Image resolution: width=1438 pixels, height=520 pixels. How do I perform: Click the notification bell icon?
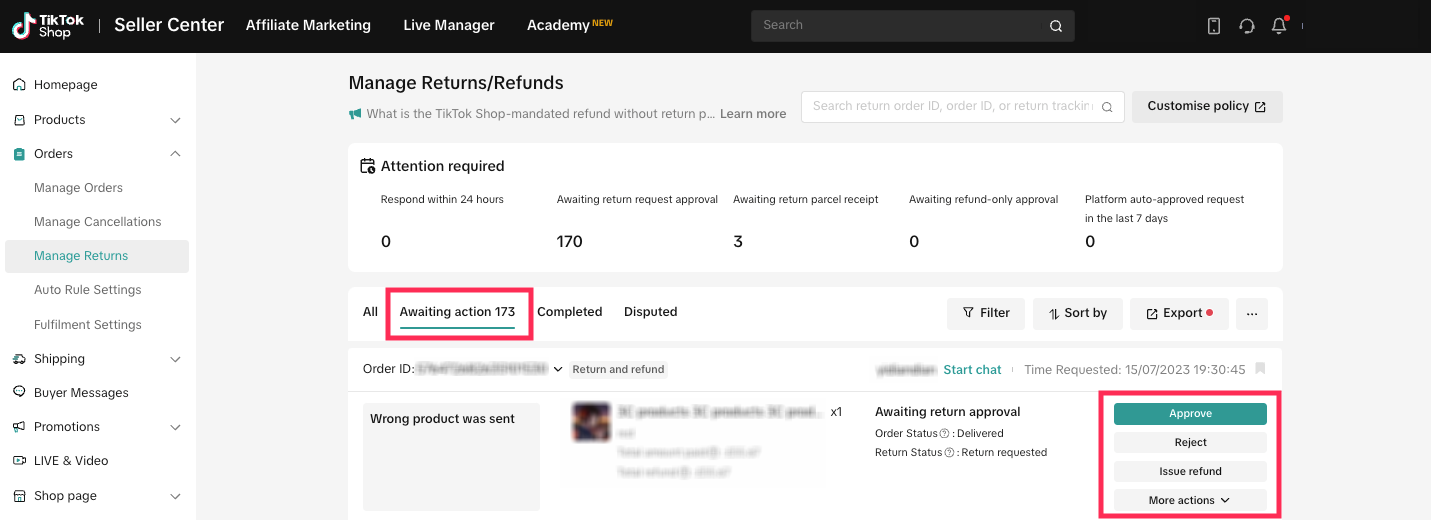coord(1278,26)
